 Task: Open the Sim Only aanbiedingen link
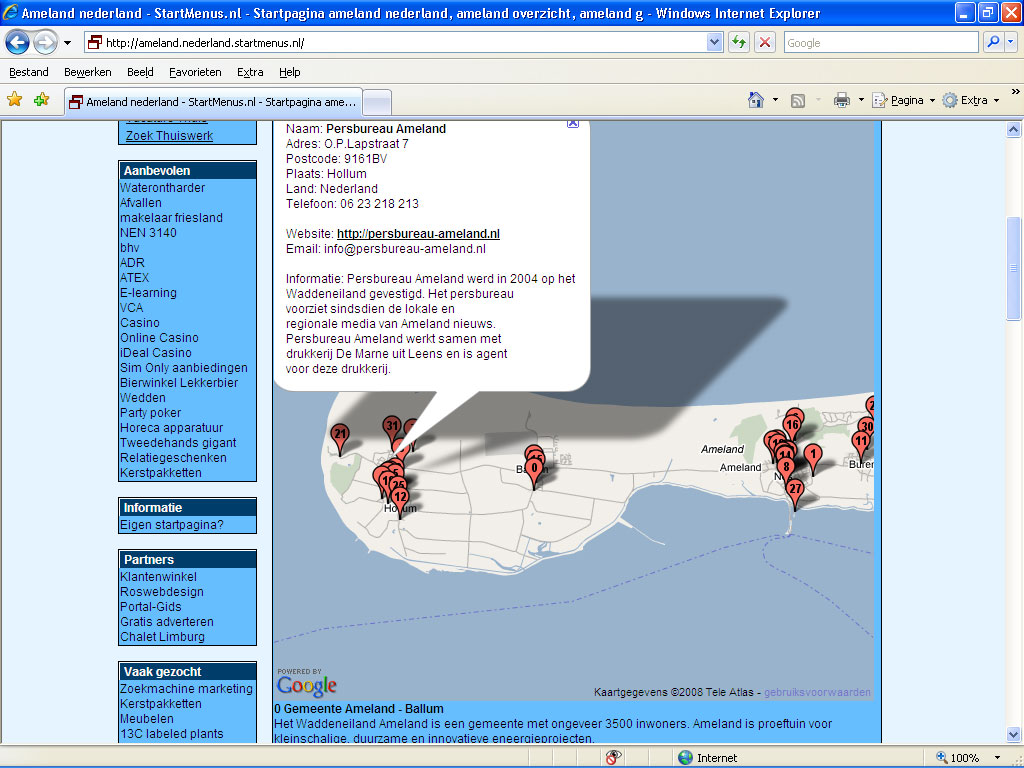(x=184, y=368)
